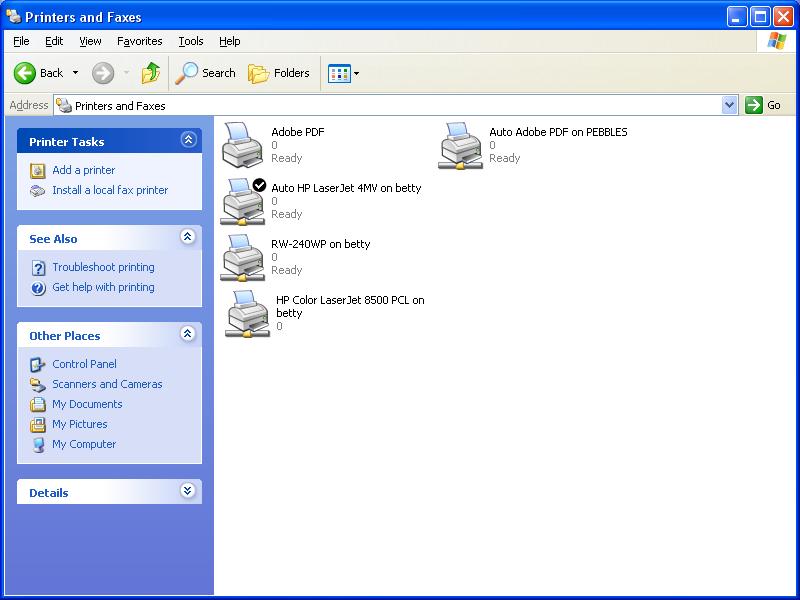
Task: Open the Tools menu
Action: click(x=191, y=41)
